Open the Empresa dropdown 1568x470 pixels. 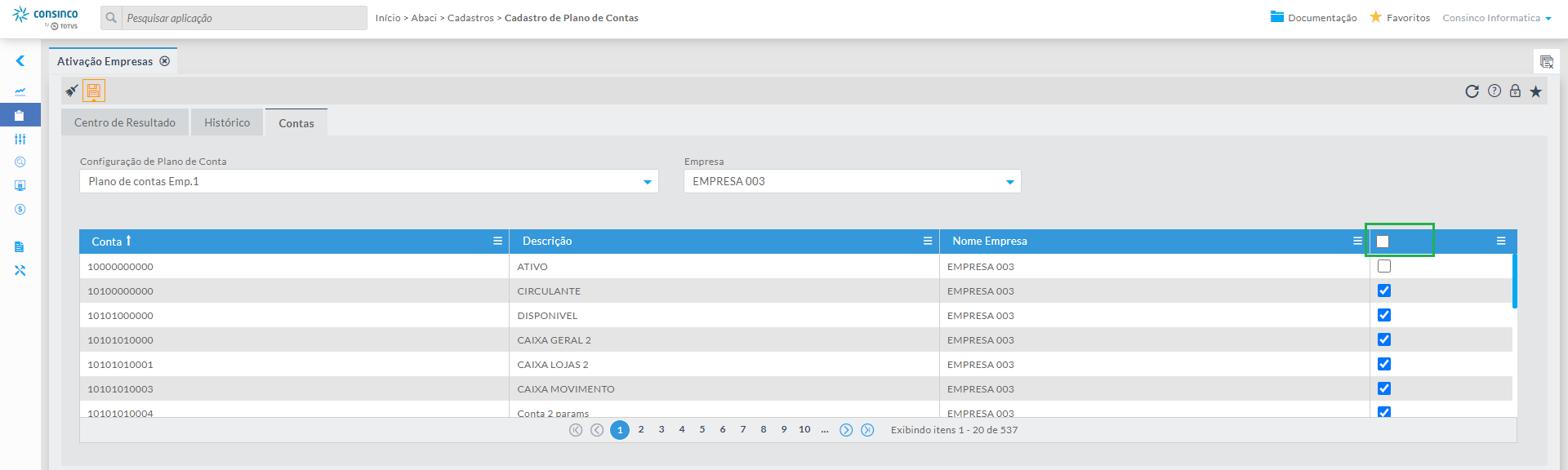(853, 181)
